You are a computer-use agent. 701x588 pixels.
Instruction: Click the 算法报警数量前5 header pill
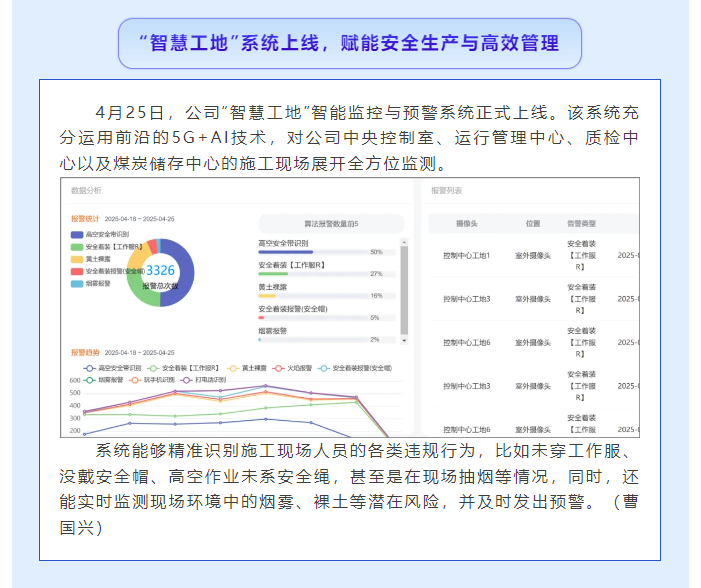click(x=330, y=223)
